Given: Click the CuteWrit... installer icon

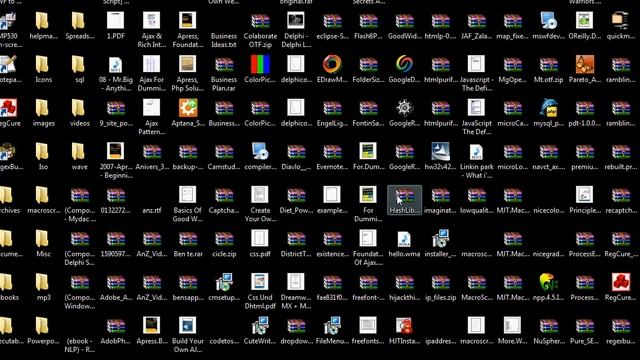Looking at the screenshot, I should pos(260,326).
